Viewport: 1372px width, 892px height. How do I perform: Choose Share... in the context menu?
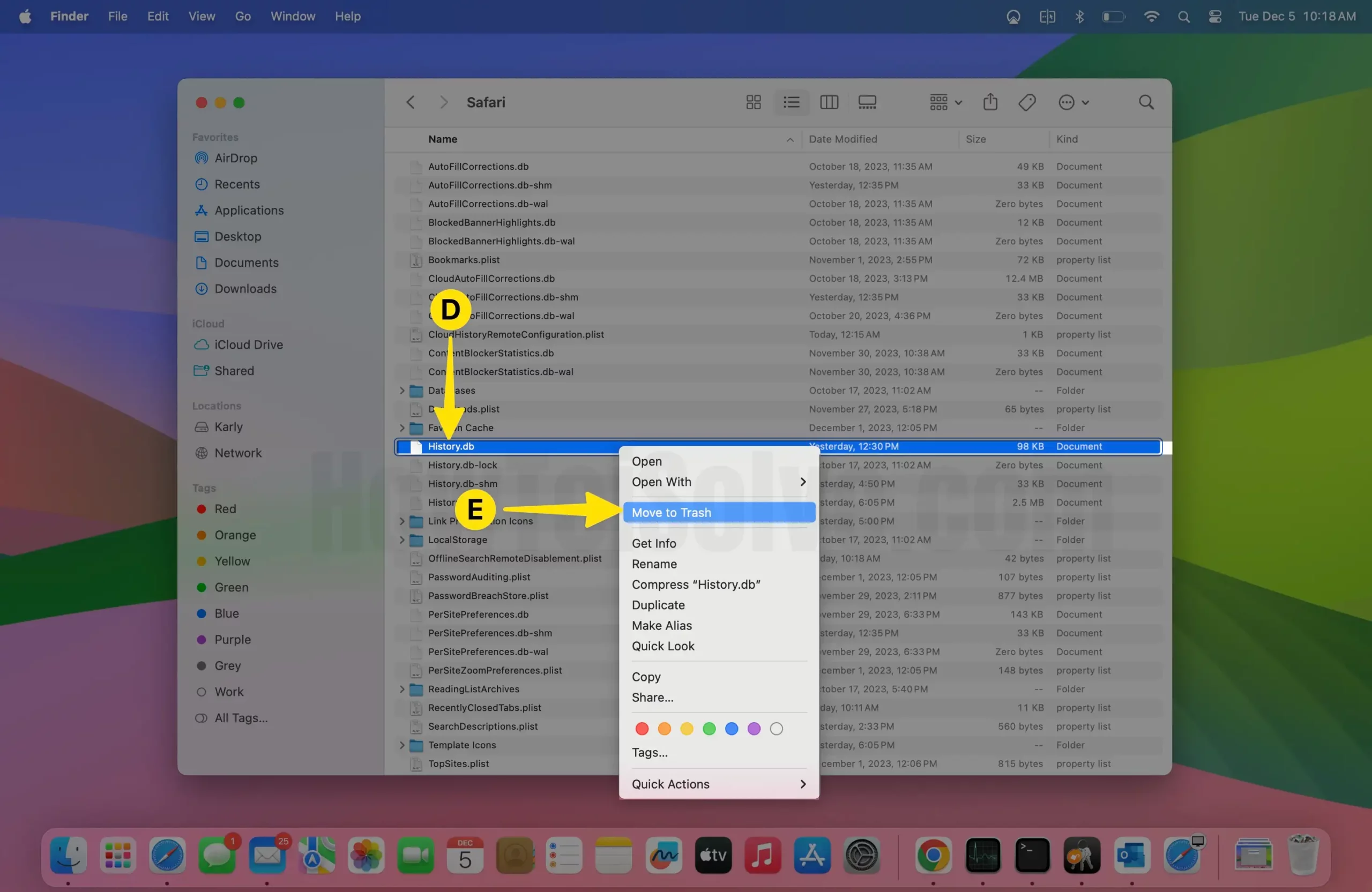[718, 697]
